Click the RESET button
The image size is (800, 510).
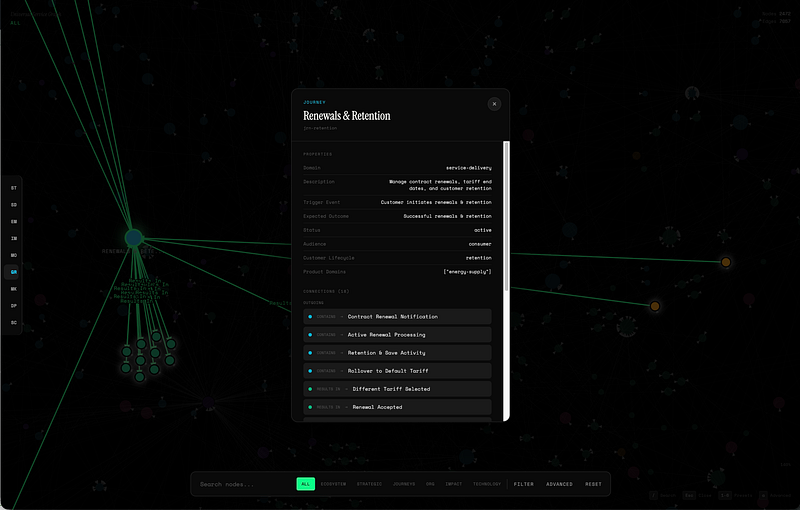(x=593, y=484)
